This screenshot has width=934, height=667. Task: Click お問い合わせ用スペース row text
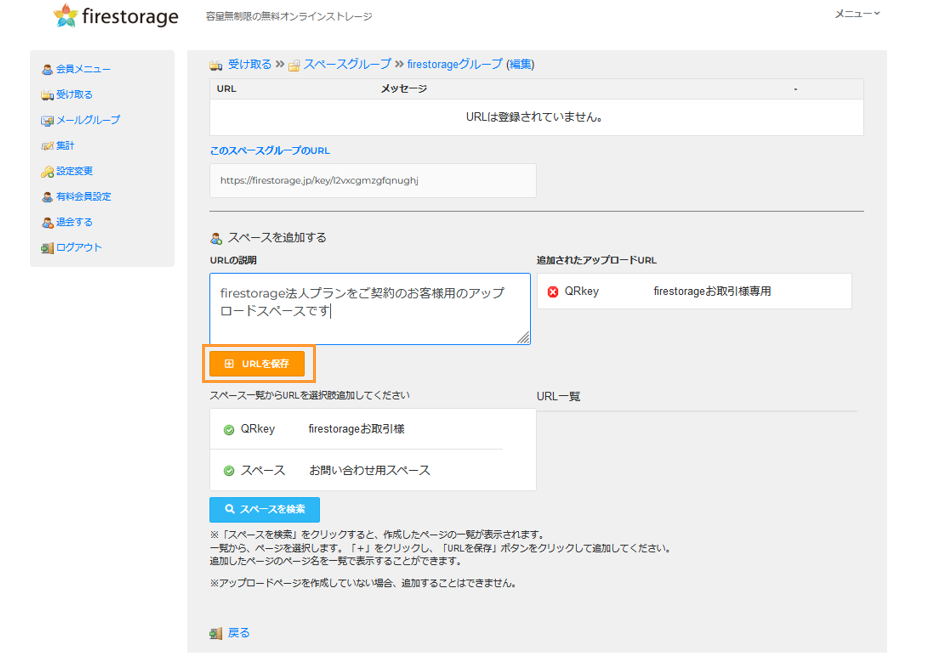pos(369,470)
